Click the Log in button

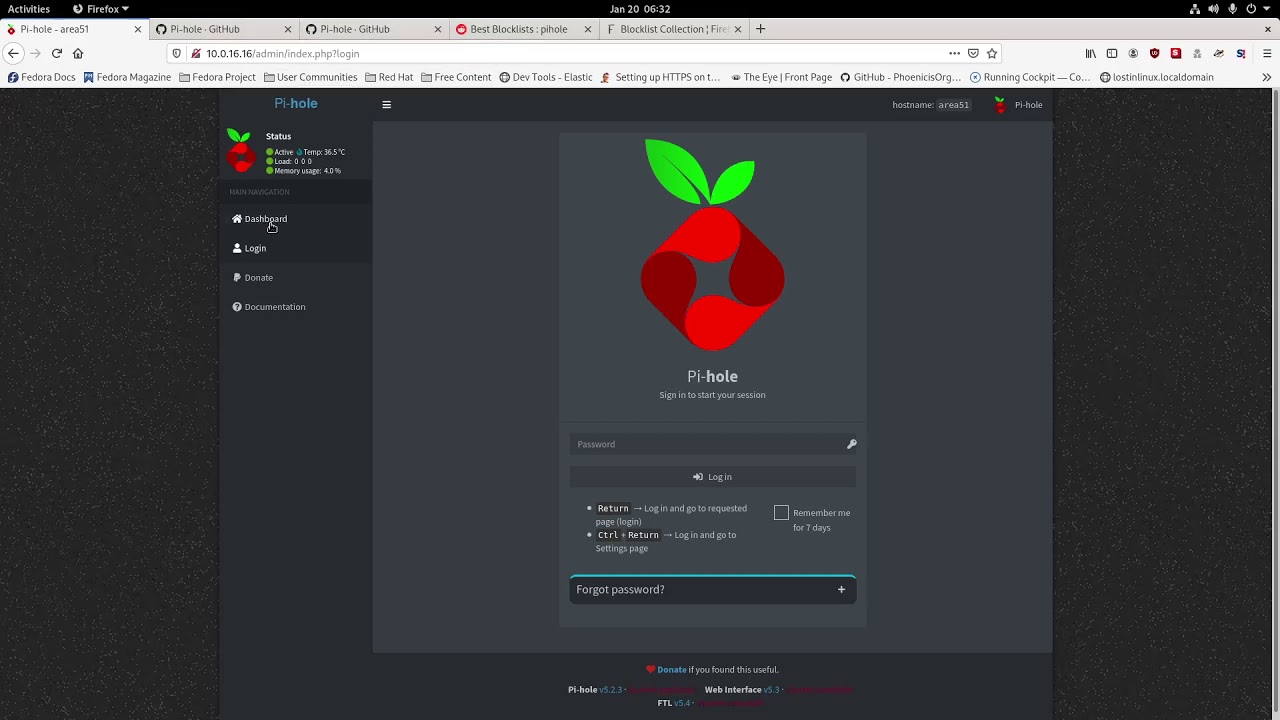[x=712, y=477]
